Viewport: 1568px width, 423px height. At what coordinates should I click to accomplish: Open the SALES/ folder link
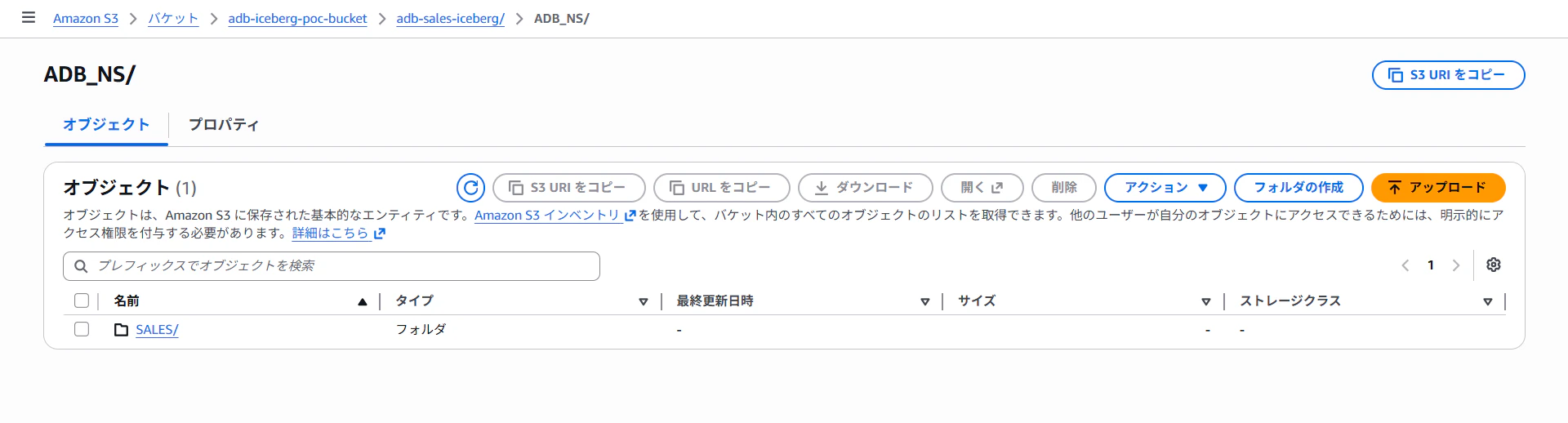point(157,330)
